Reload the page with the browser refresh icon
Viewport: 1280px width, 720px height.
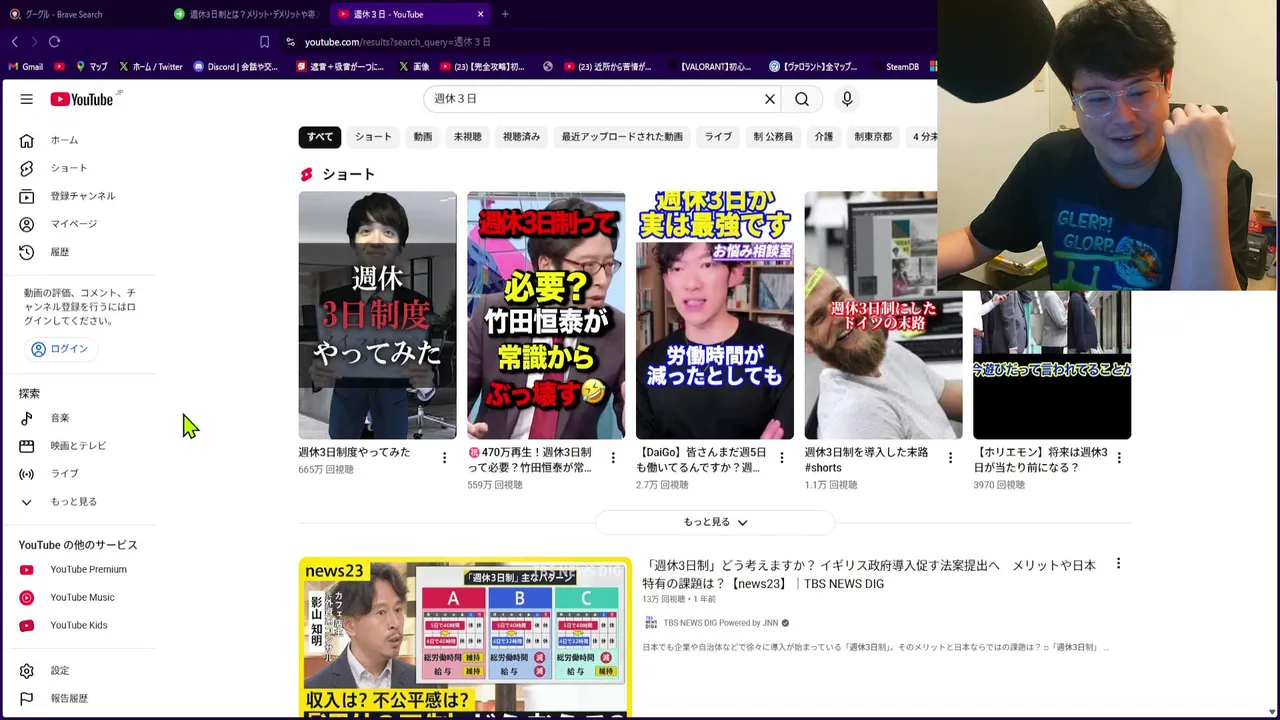pyautogui.click(x=55, y=42)
